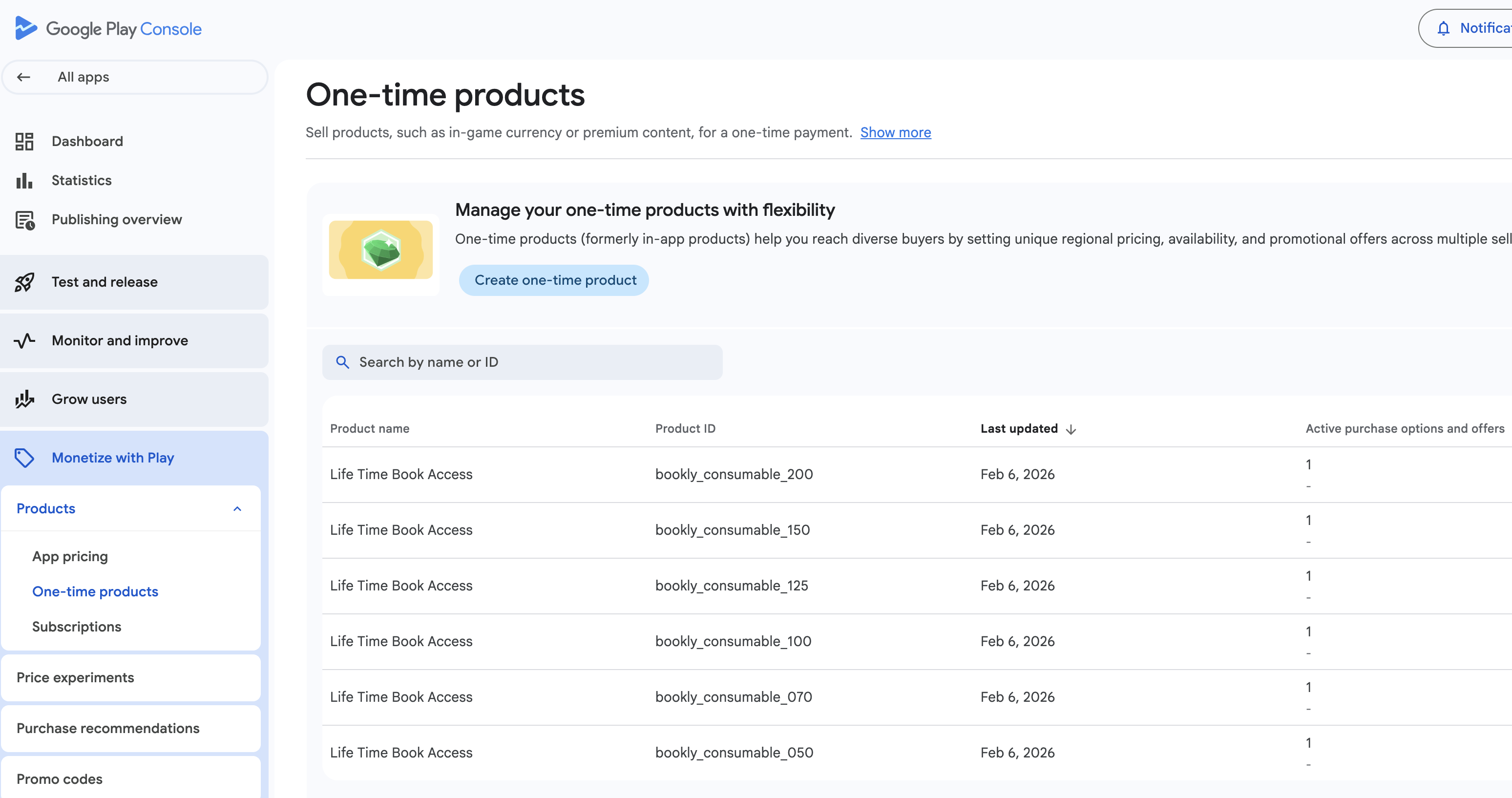Open product bookly_consumable_125
Viewport: 1512px width, 798px height.
[x=917, y=586]
